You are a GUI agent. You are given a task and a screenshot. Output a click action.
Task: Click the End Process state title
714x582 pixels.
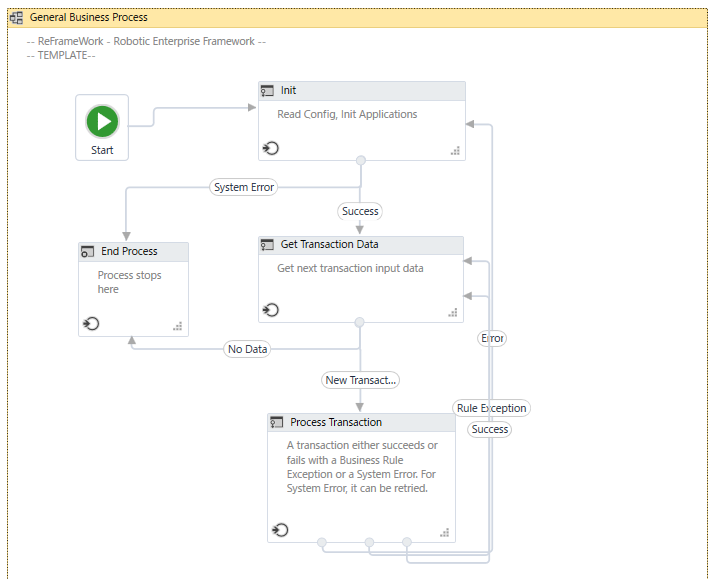[129, 251]
